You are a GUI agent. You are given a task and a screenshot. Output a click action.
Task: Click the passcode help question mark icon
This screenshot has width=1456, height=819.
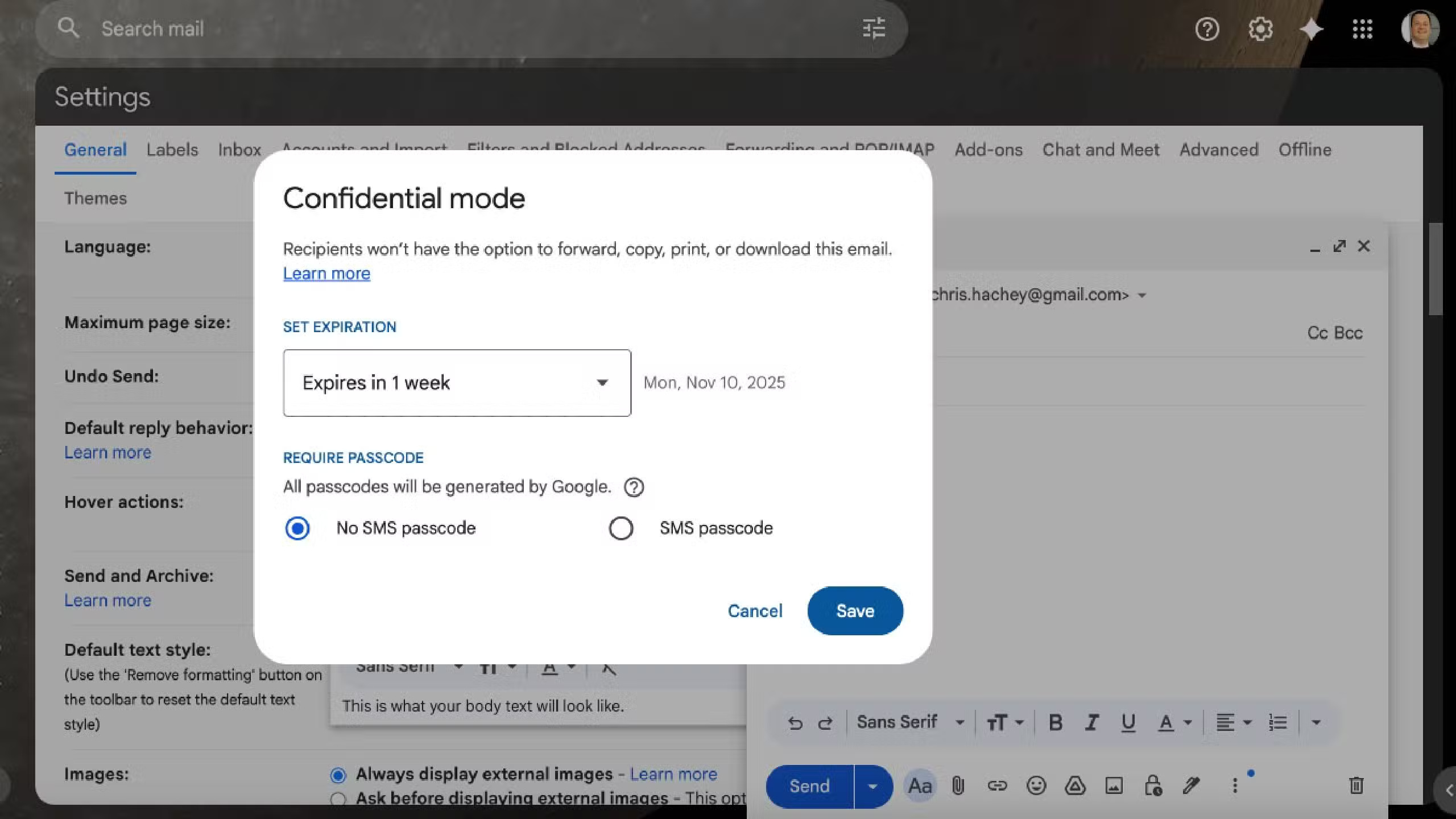634,487
